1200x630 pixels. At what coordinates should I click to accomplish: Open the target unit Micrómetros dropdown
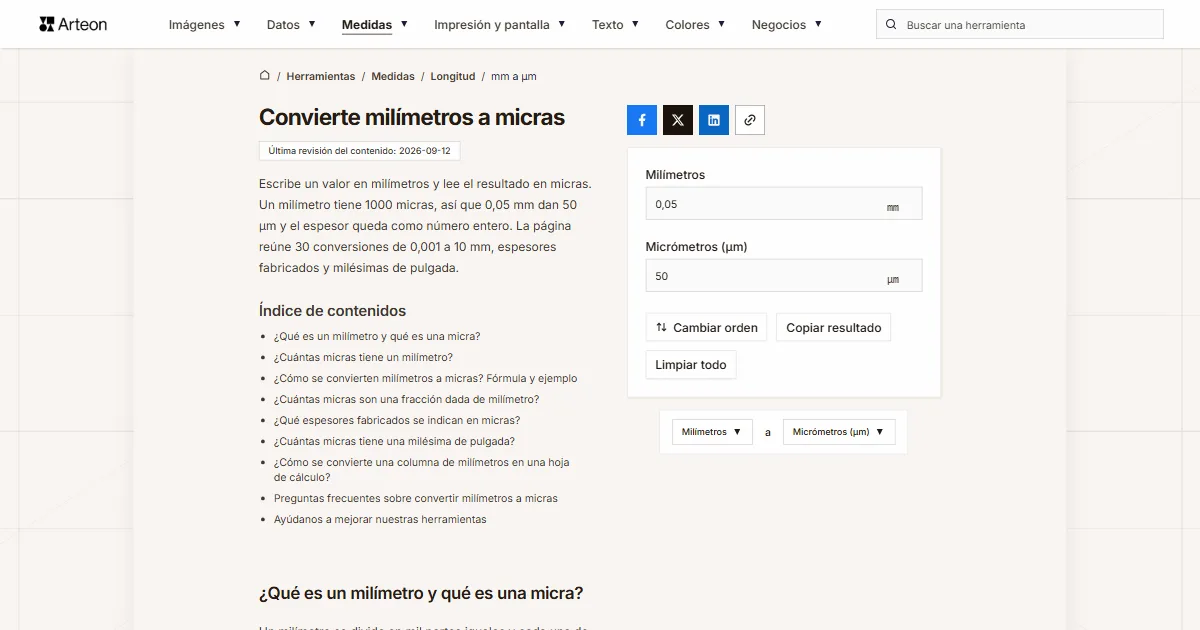pyautogui.click(x=839, y=432)
